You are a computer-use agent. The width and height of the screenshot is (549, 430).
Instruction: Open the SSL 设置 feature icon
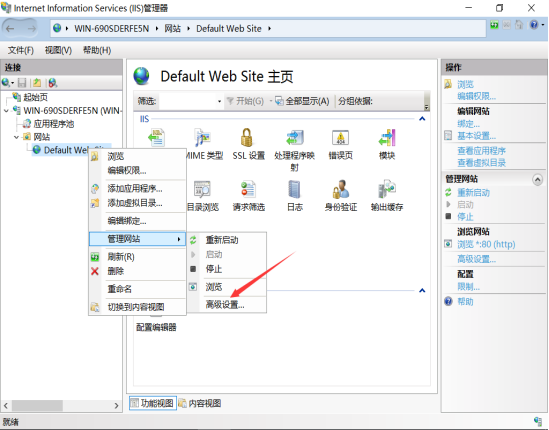point(248,144)
